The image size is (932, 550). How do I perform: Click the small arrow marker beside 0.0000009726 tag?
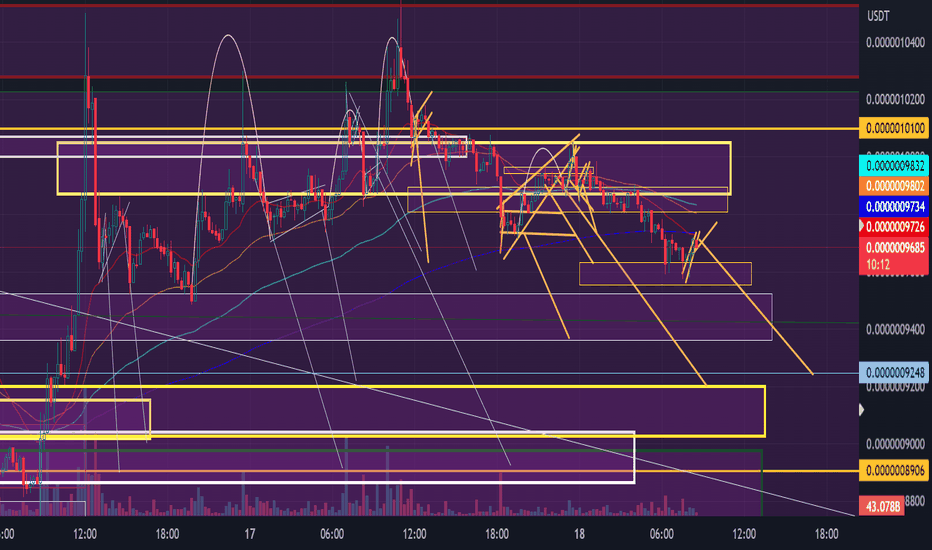(x=862, y=227)
